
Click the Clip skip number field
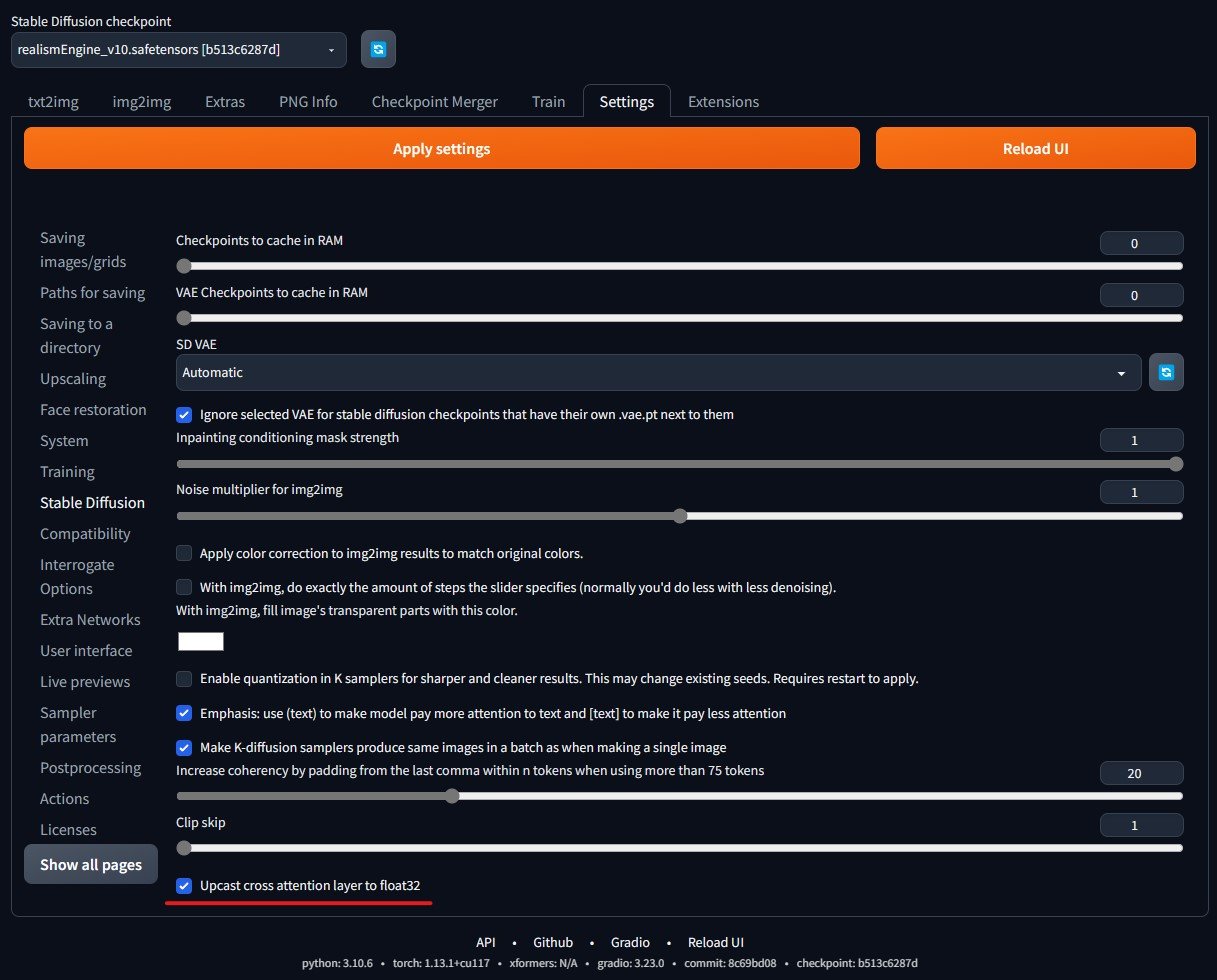[x=1141, y=825]
